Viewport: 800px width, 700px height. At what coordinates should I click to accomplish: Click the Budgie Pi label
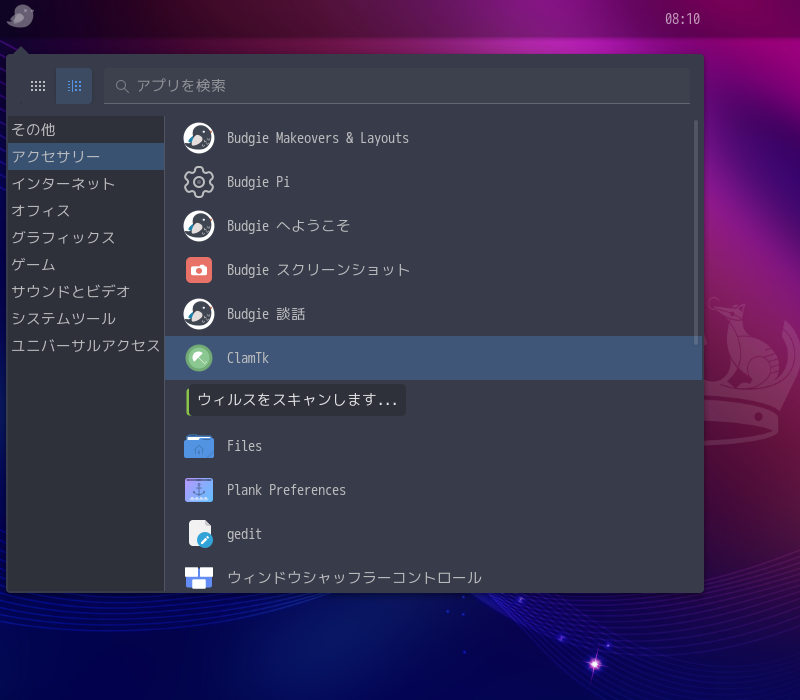click(x=258, y=182)
